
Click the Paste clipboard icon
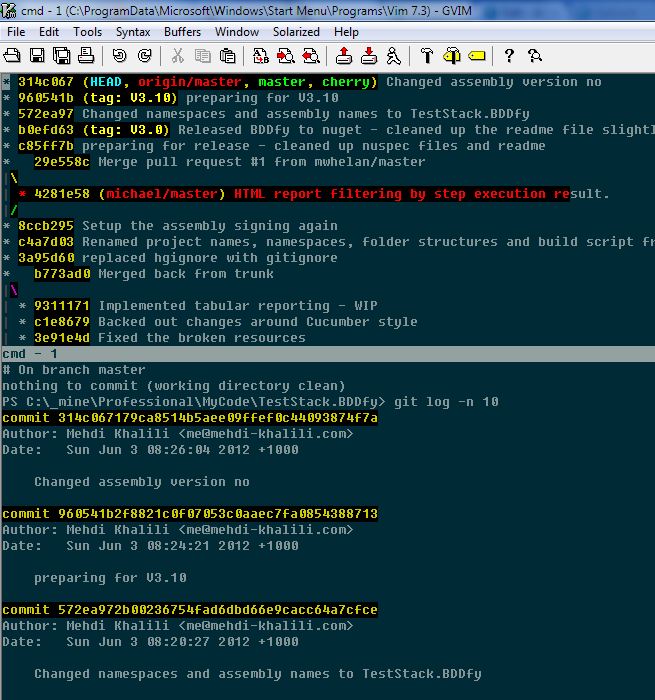(x=228, y=56)
